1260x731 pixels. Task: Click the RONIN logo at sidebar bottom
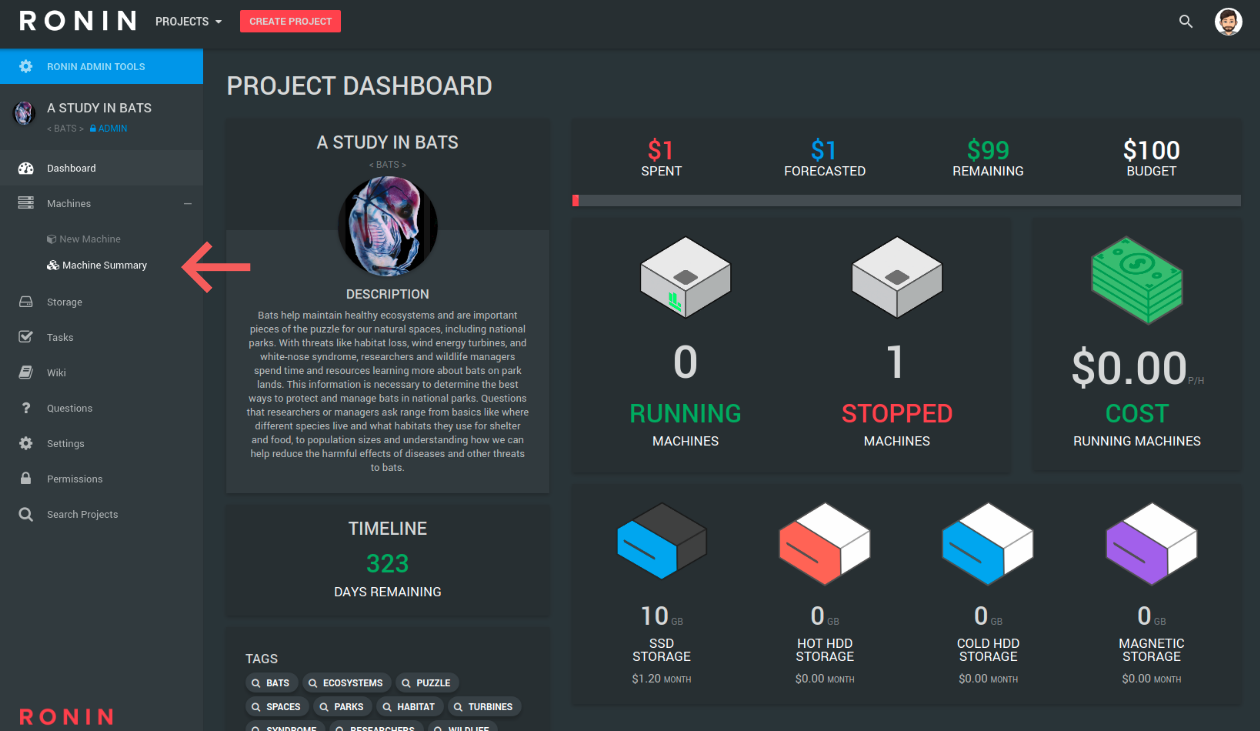pos(66,717)
